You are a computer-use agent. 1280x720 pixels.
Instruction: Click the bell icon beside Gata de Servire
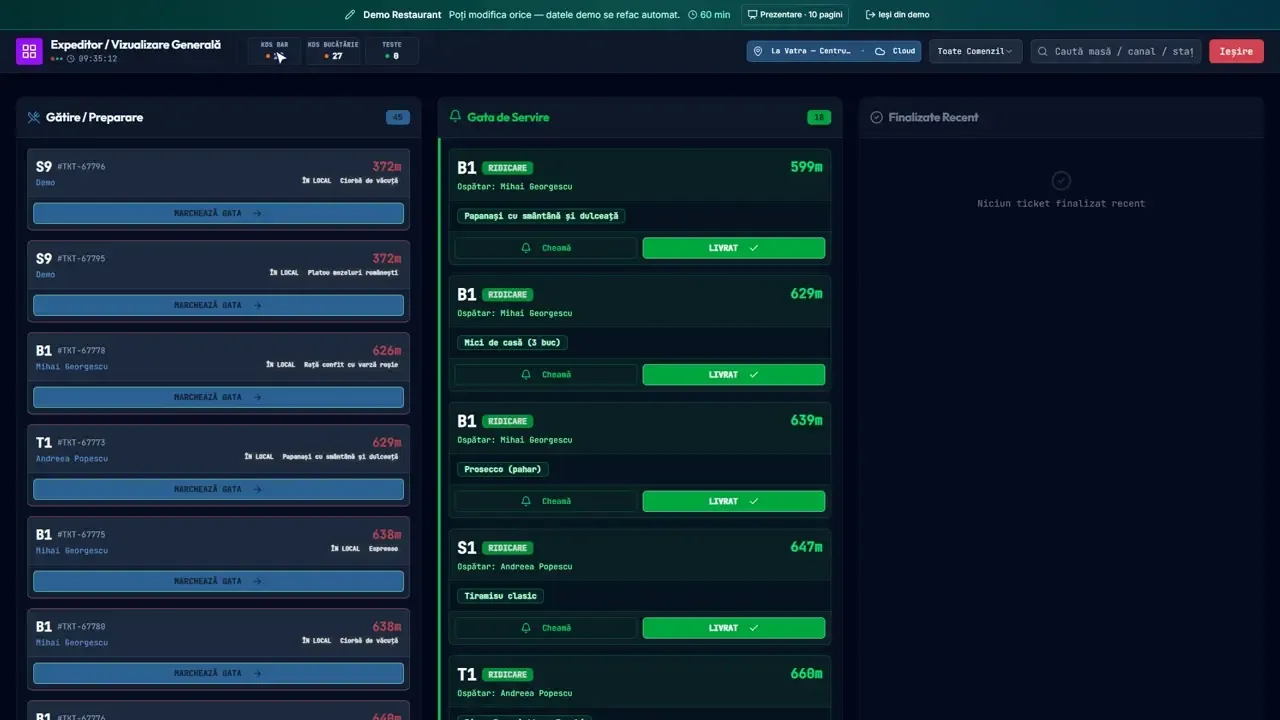pyautogui.click(x=455, y=117)
